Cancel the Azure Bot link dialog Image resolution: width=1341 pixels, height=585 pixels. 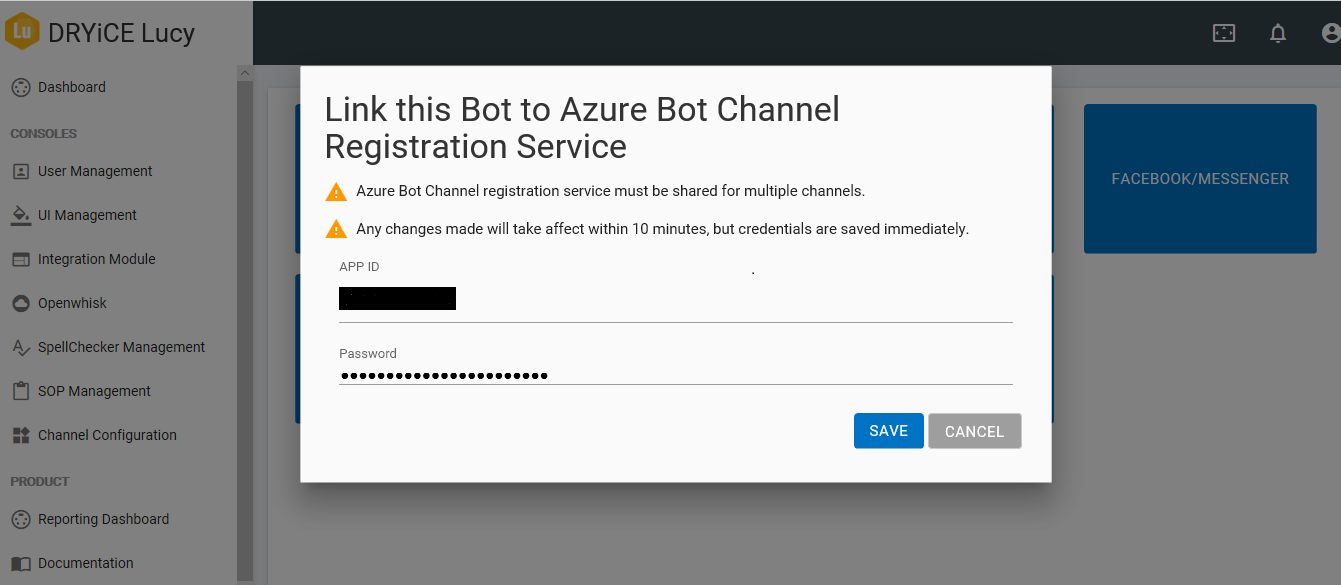tap(974, 431)
